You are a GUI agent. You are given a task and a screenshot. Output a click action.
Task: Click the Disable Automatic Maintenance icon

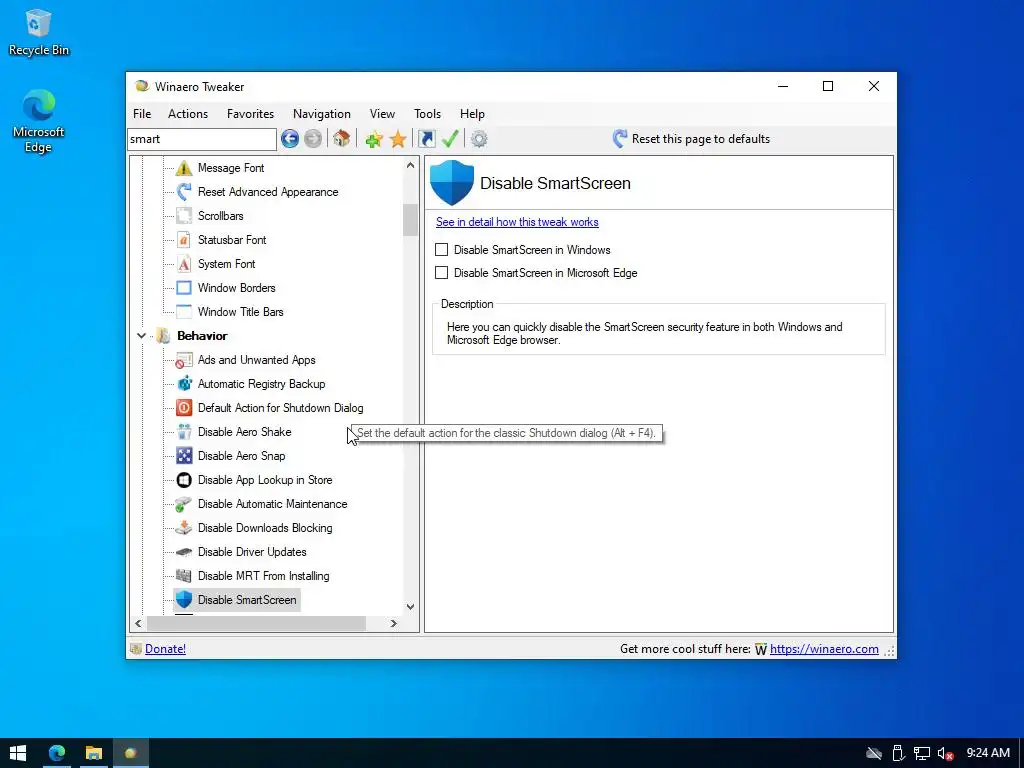[184, 504]
